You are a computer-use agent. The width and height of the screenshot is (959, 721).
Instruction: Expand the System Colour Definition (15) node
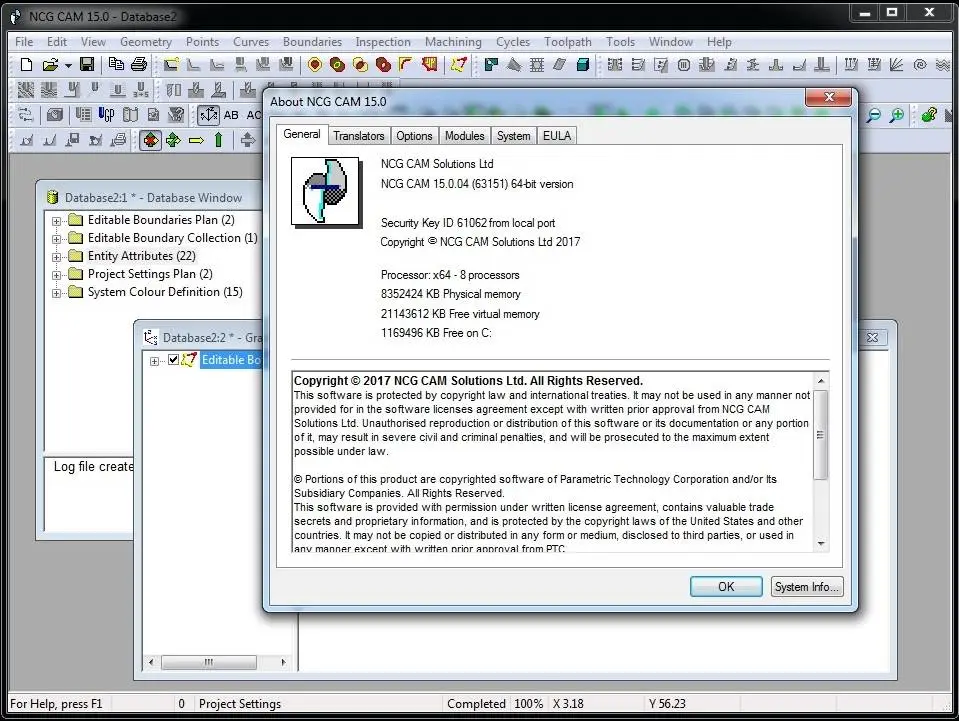coord(56,294)
